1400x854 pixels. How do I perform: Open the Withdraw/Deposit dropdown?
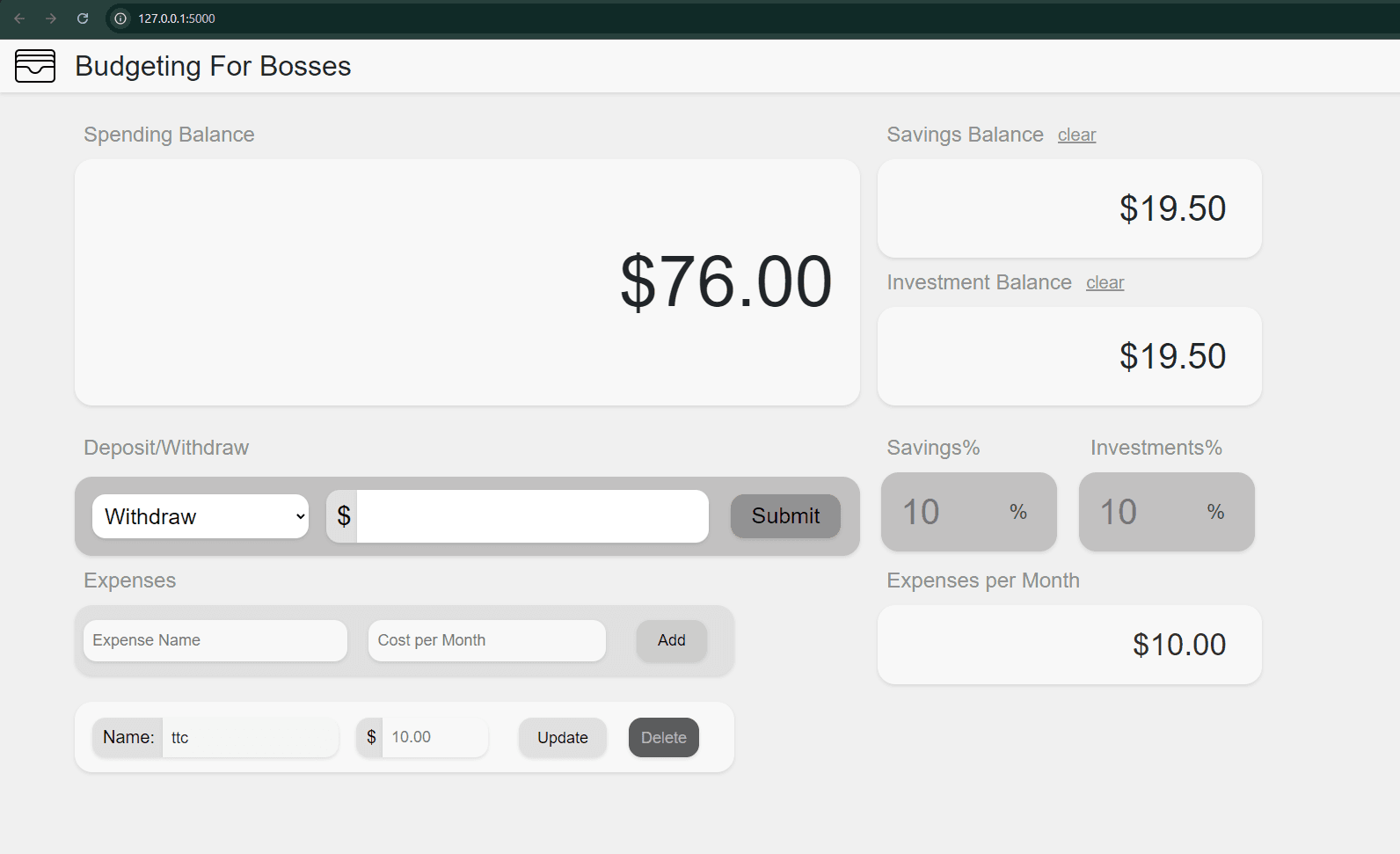pos(201,516)
